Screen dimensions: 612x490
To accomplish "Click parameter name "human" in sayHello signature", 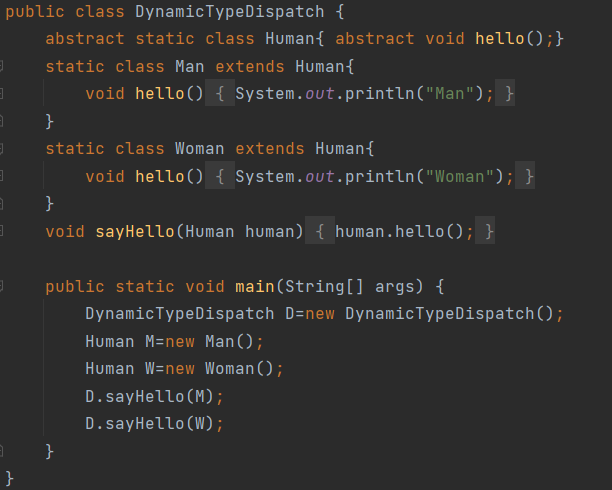I will click(270, 232).
